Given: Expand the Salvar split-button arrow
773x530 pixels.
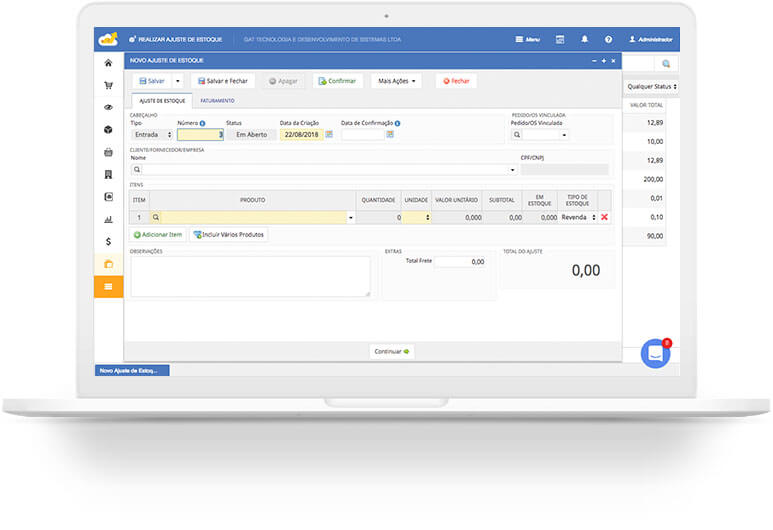Looking at the screenshot, I should (177, 81).
